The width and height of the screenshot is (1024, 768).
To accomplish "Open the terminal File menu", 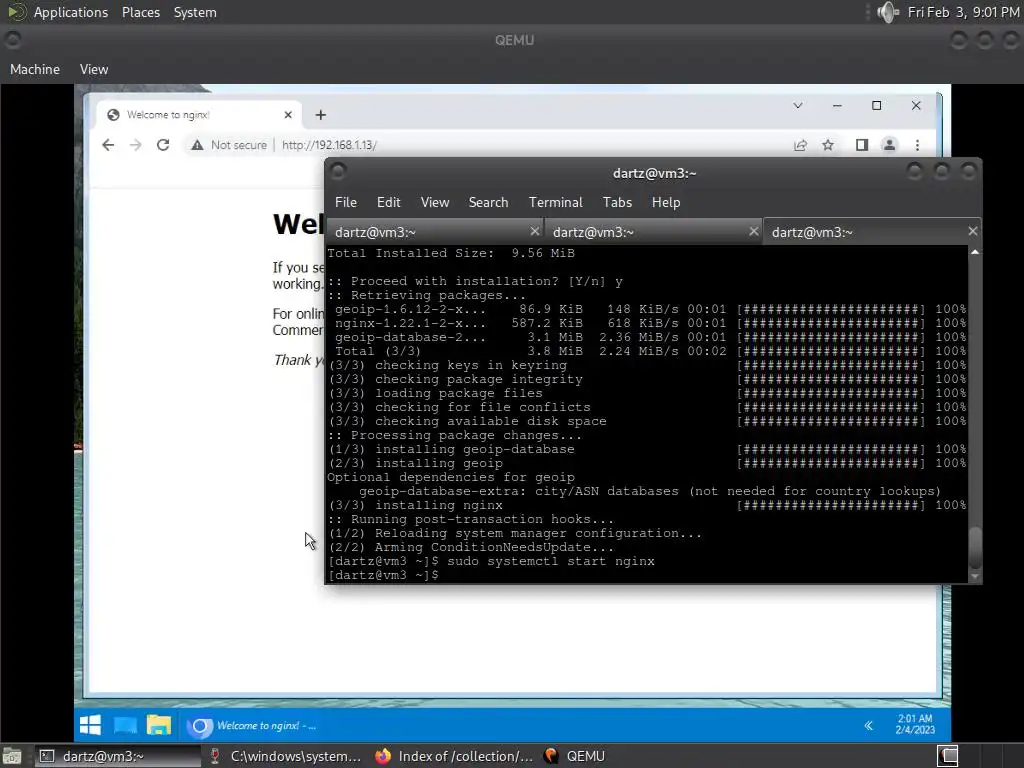I will (345, 202).
